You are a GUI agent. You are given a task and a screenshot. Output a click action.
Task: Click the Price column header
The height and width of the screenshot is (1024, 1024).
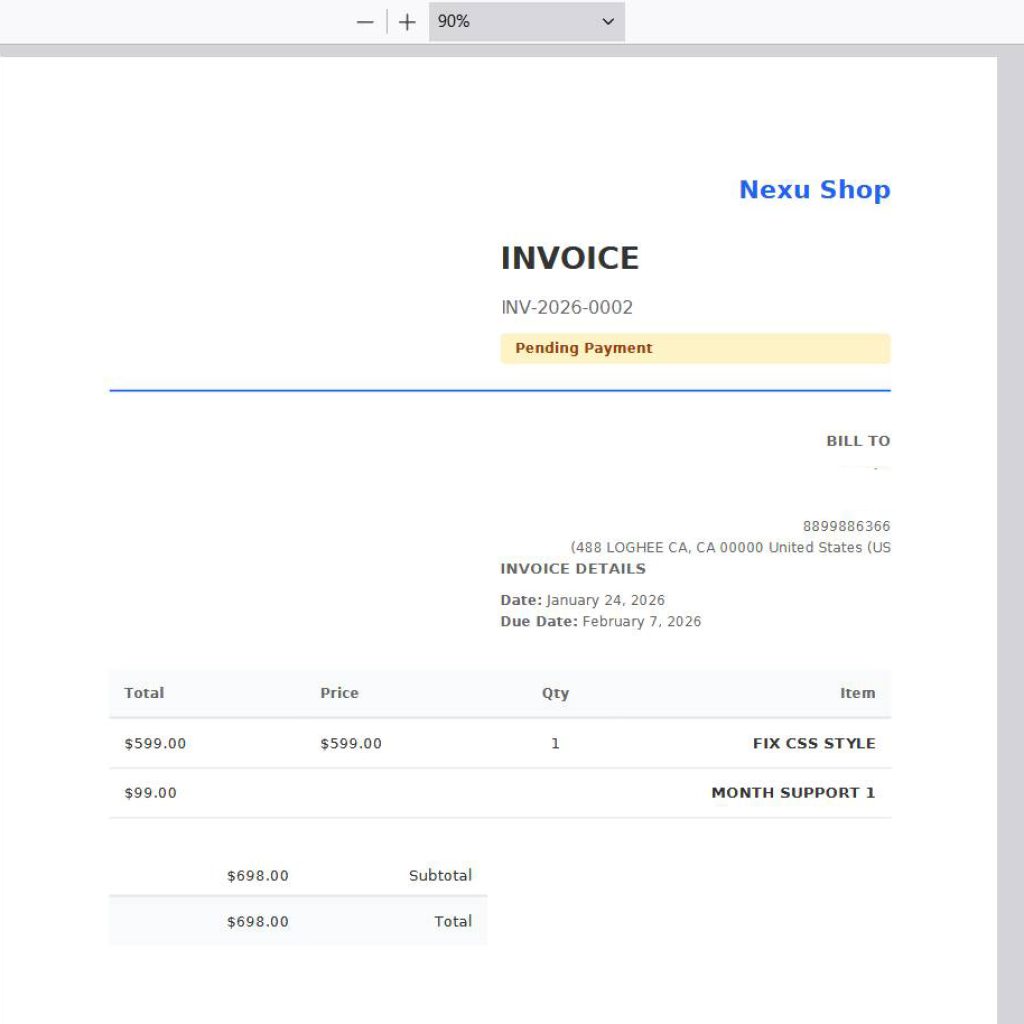[339, 693]
